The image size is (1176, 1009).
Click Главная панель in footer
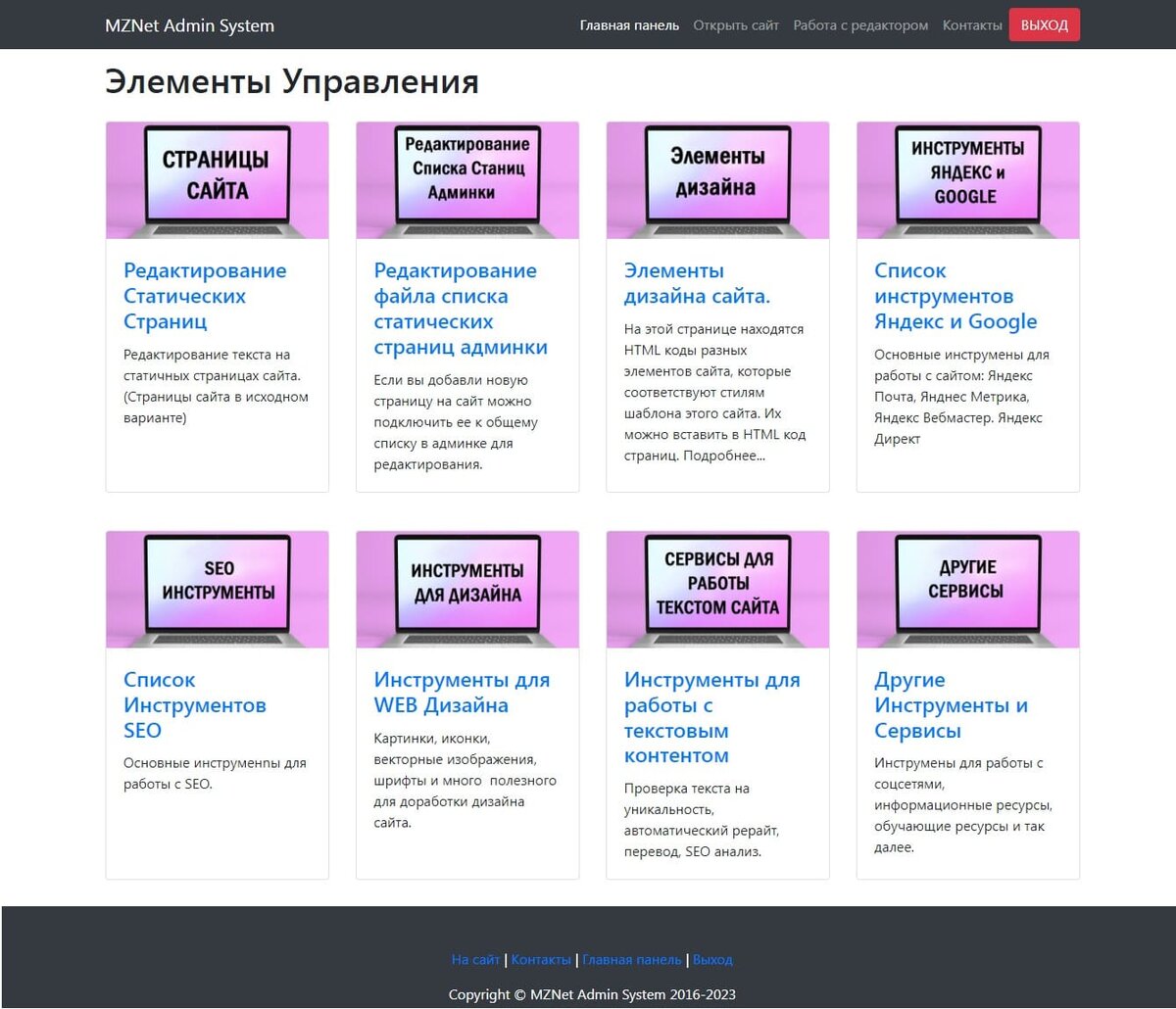(x=632, y=959)
